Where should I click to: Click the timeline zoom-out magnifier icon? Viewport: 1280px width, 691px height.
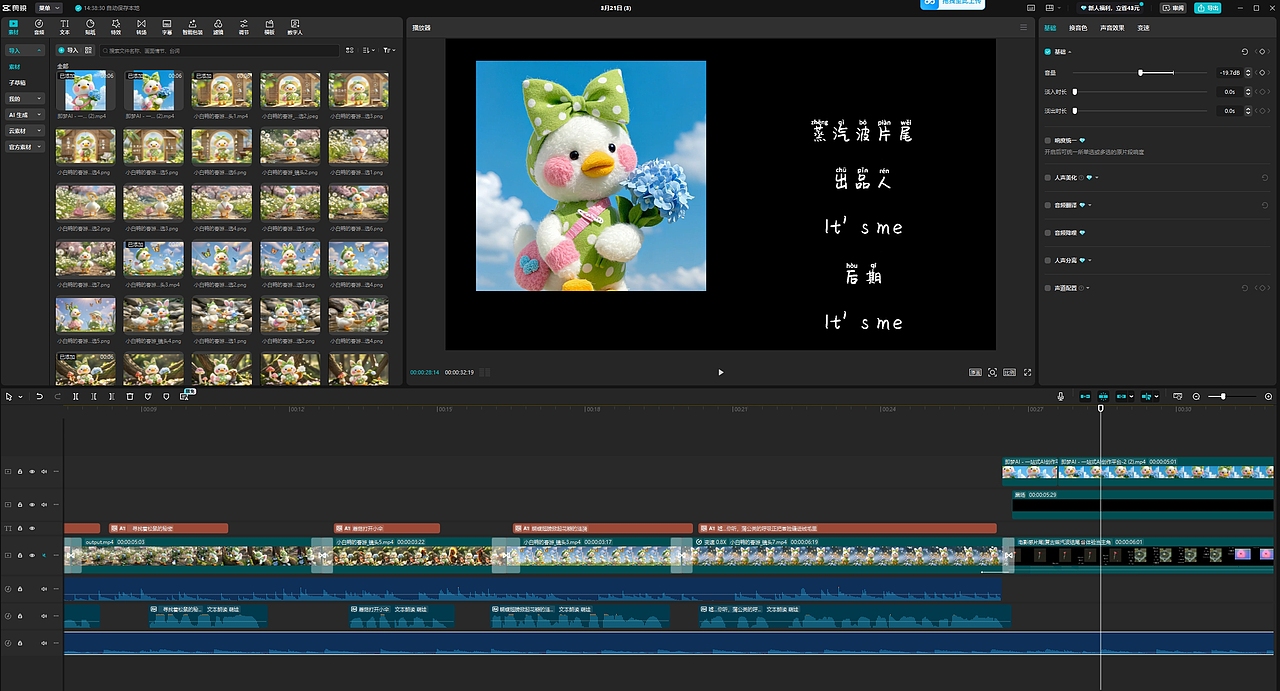(1196, 397)
